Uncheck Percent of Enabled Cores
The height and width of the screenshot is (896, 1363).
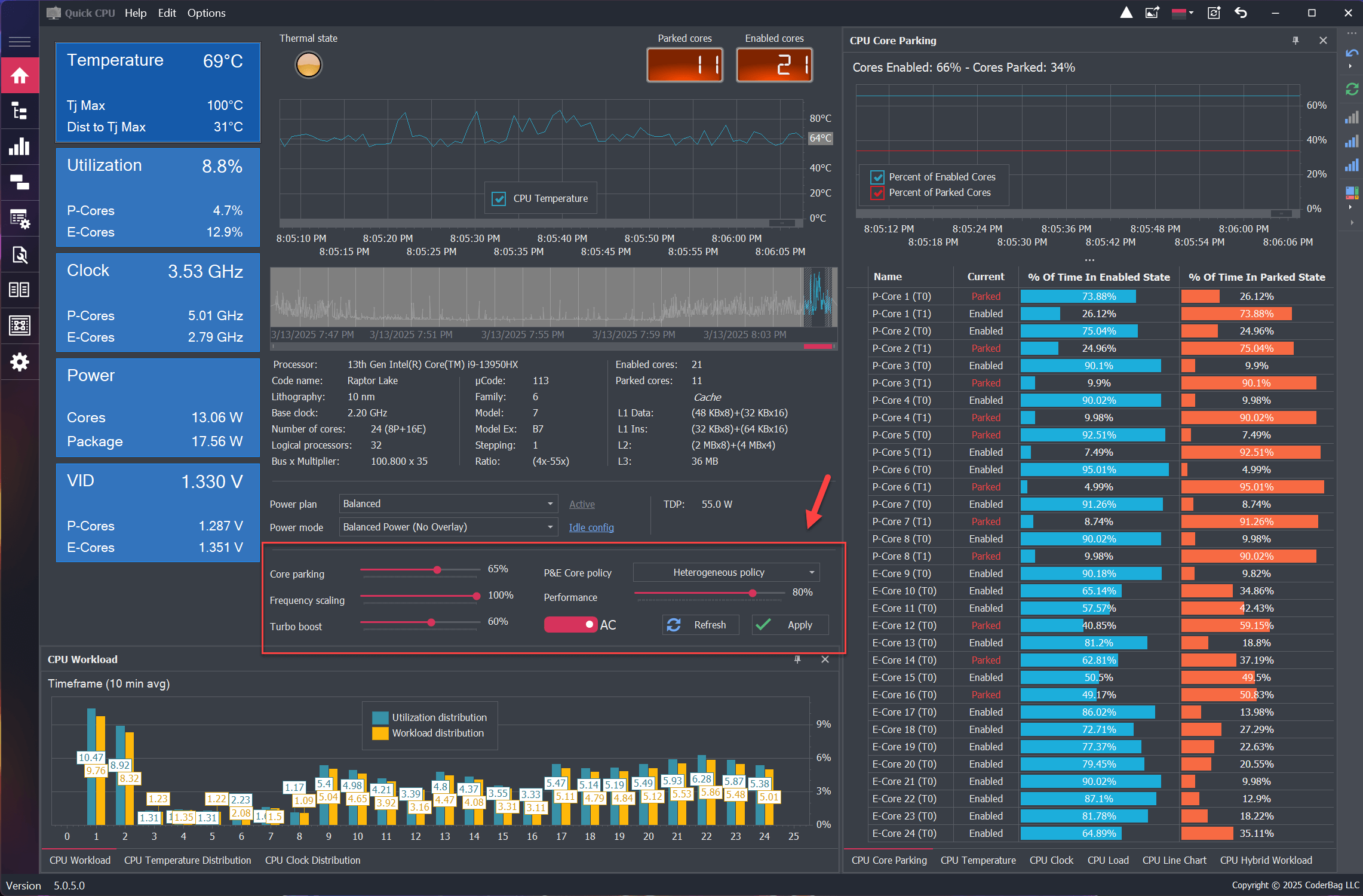[877, 177]
